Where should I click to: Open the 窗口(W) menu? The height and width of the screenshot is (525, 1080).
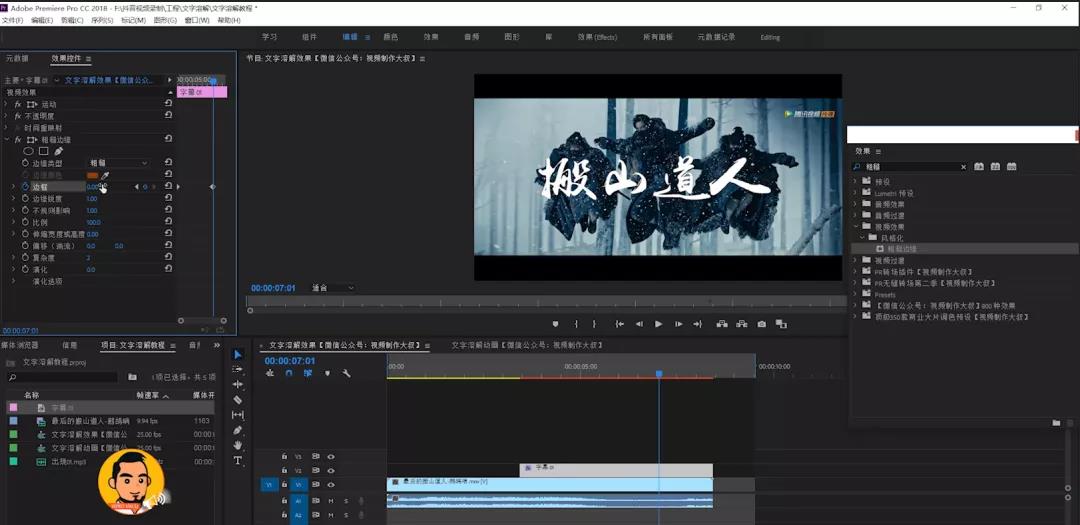coord(197,21)
